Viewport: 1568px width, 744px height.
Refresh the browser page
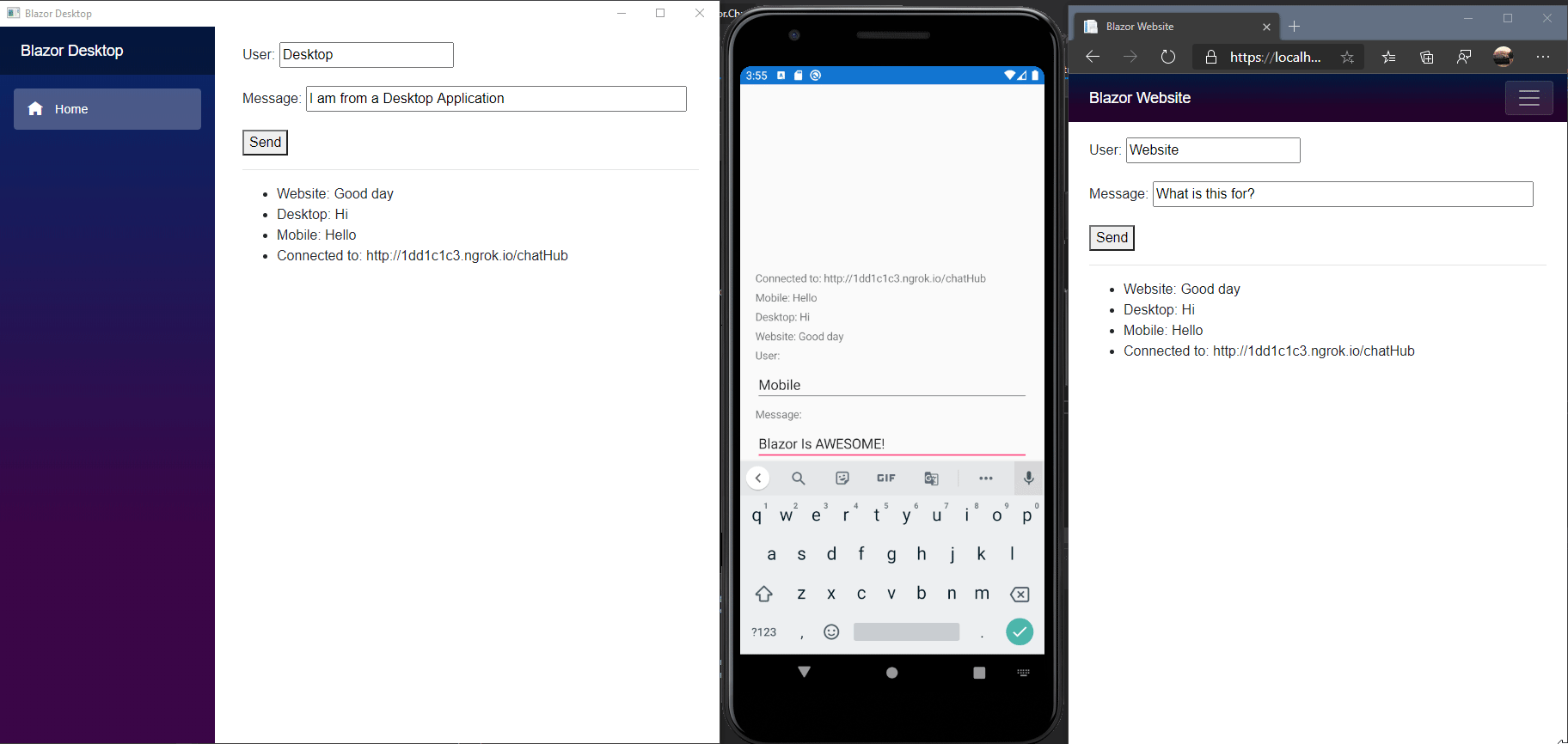(1168, 57)
